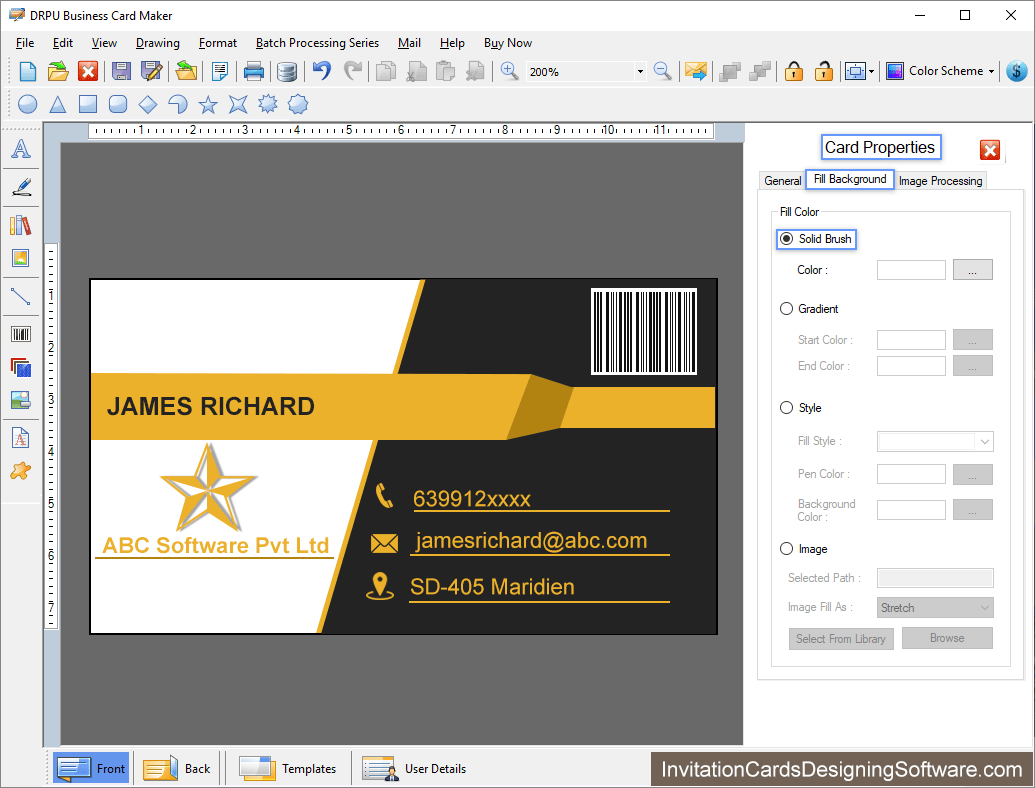Select the Library books icon

(21, 225)
